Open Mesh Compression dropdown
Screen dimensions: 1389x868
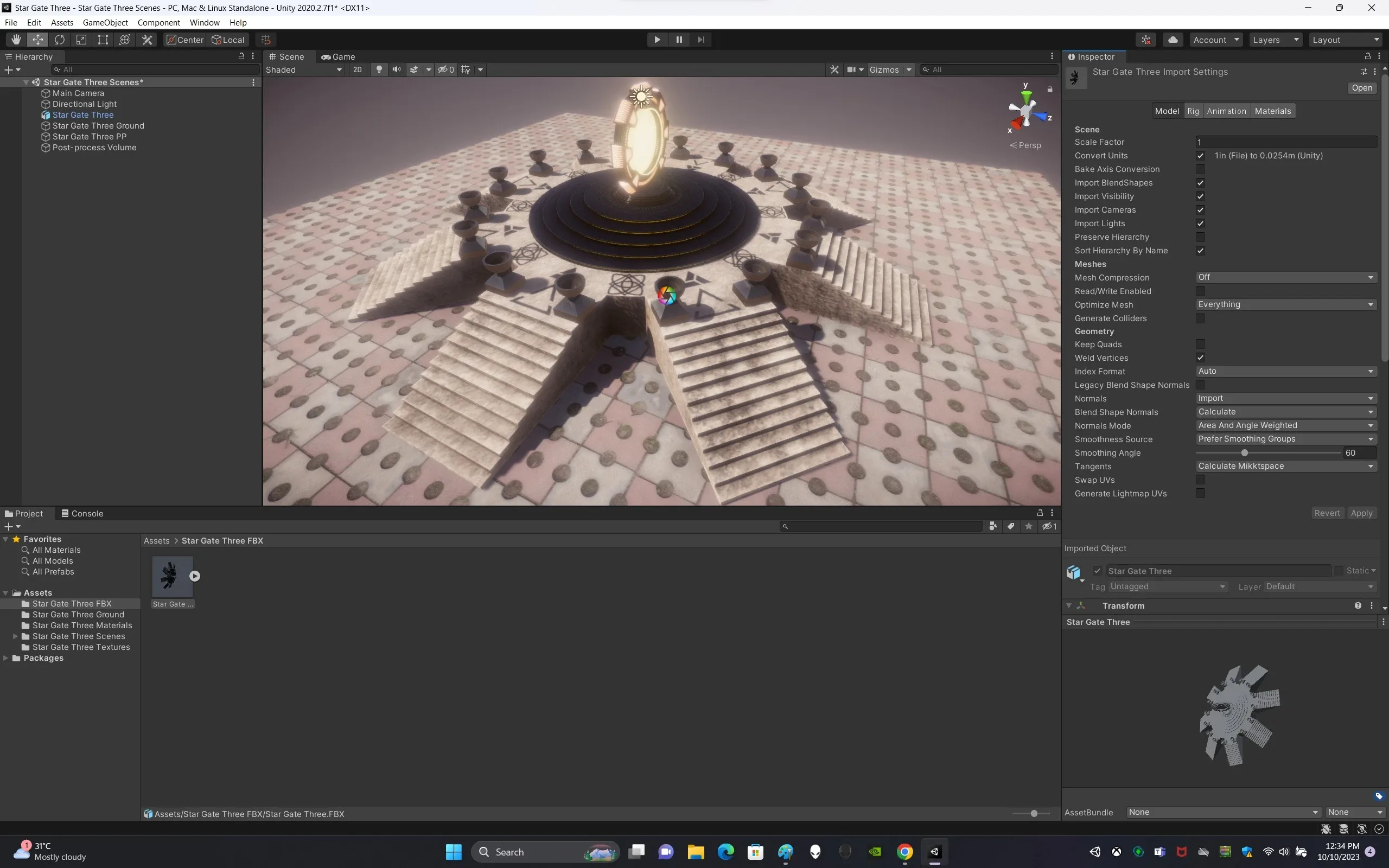pyautogui.click(x=1286, y=277)
